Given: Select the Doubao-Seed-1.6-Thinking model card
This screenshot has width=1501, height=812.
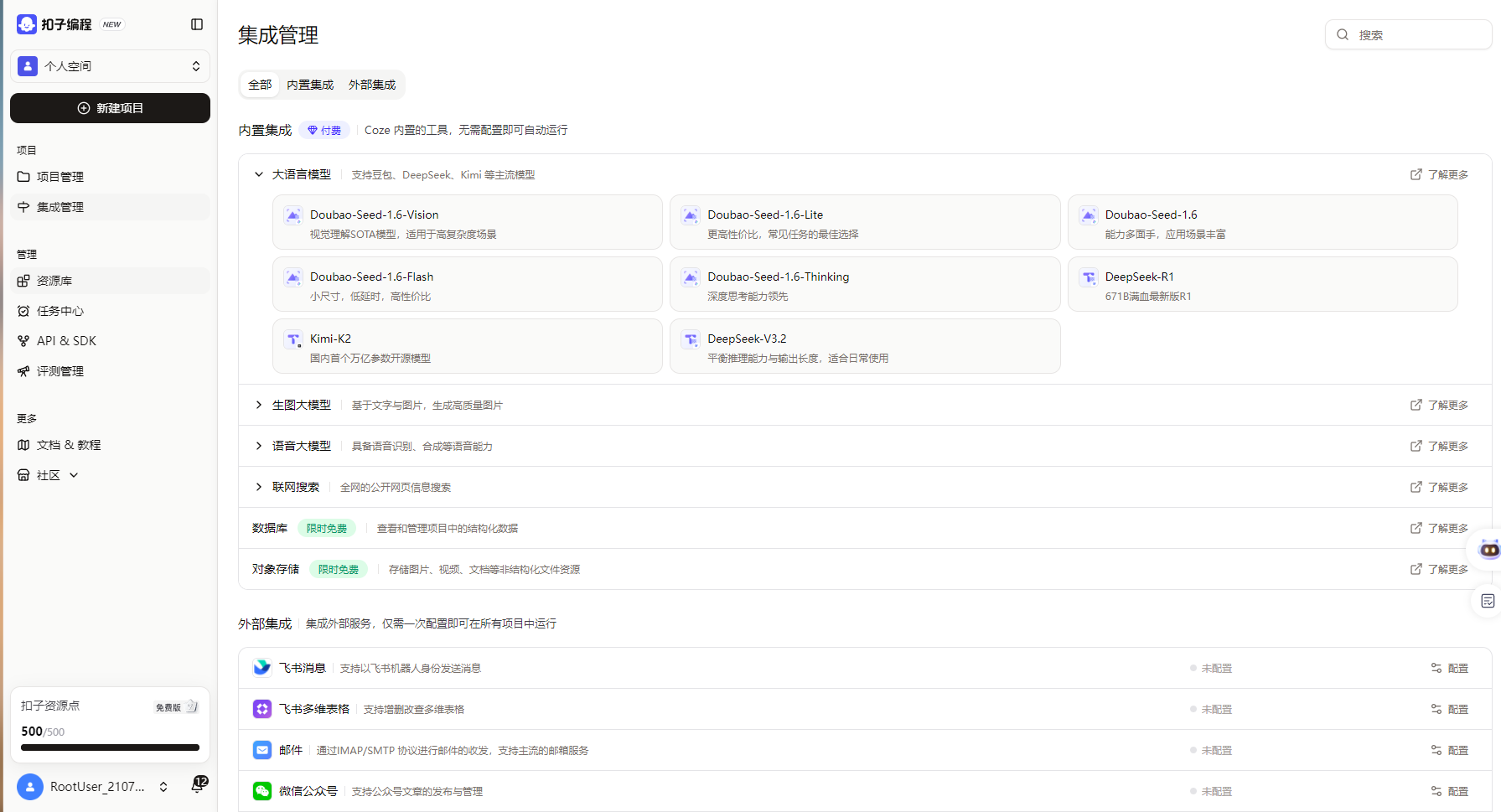Looking at the screenshot, I should (x=865, y=284).
